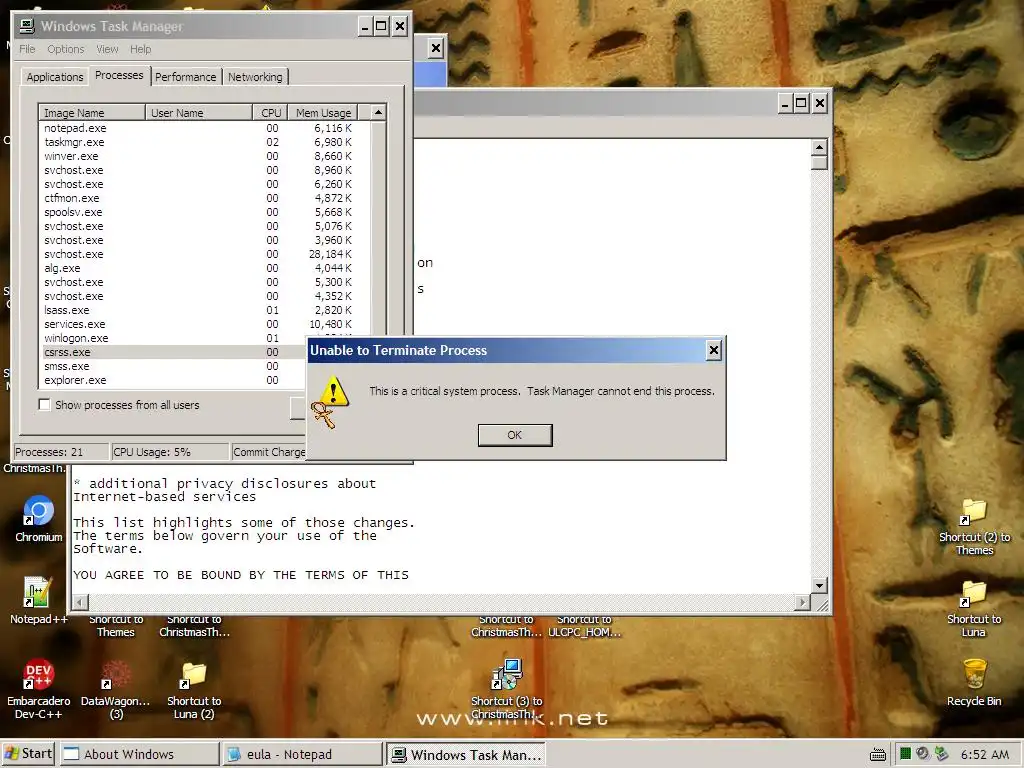Select ctfmon.exe process row

click(x=204, y=198)
